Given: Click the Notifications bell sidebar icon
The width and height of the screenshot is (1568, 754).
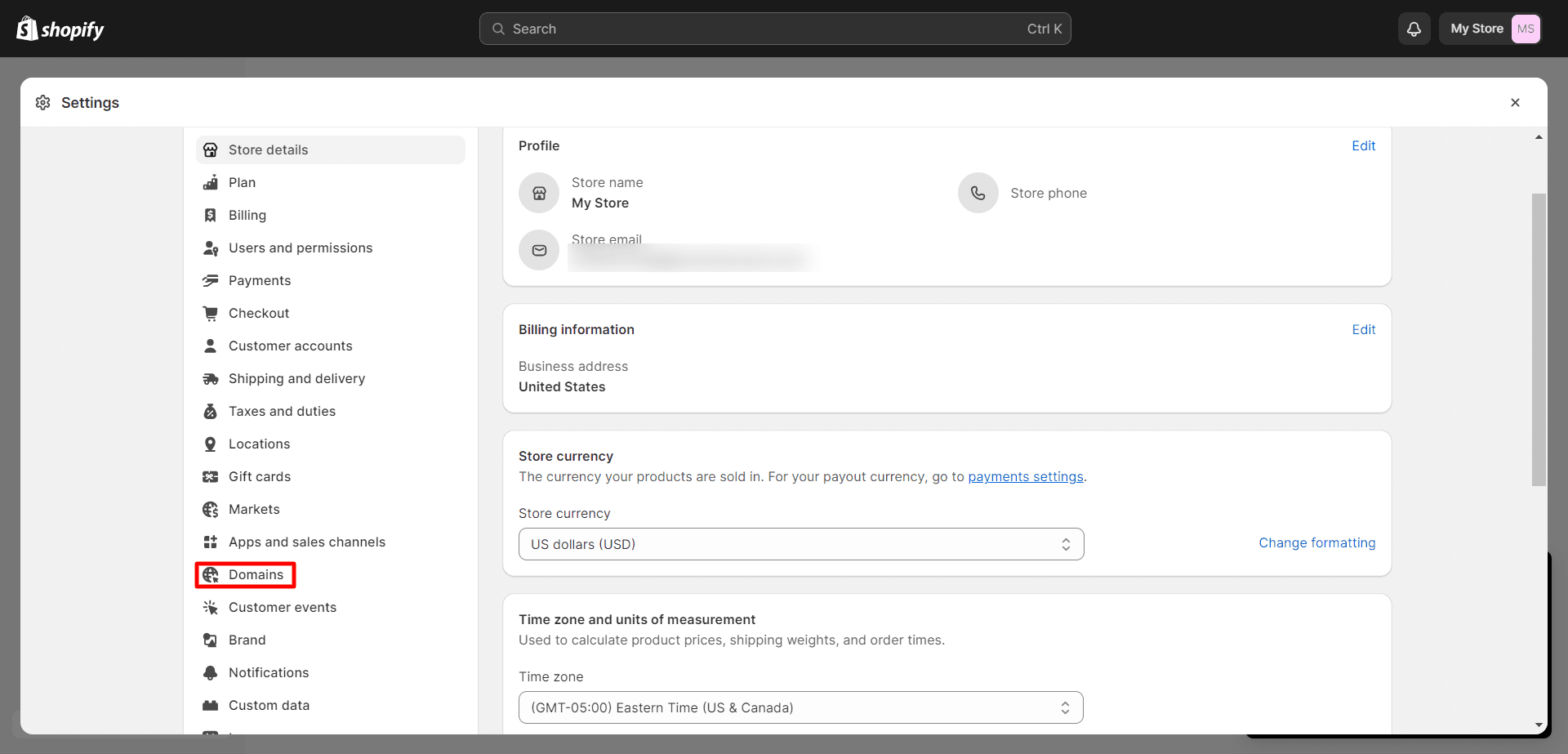Looking at the screenshot, I should click(211, 672).
